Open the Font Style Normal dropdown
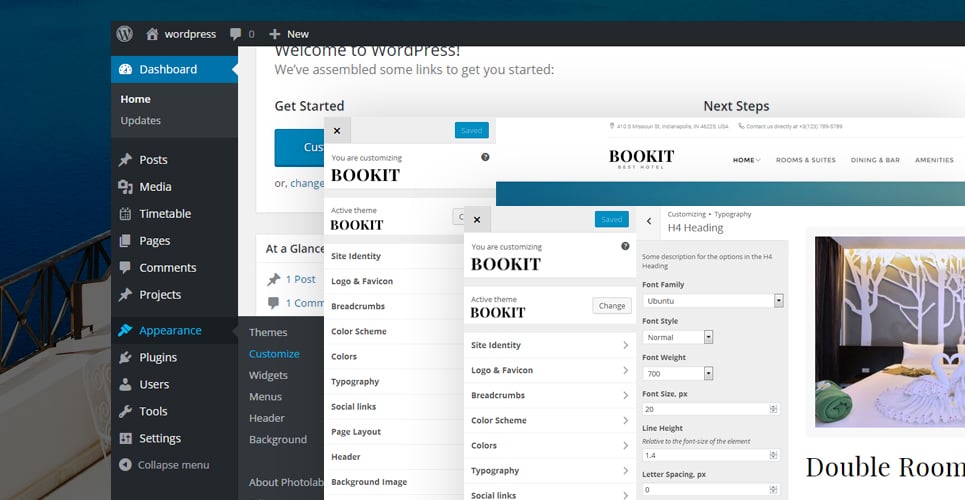 pos(678,337)
